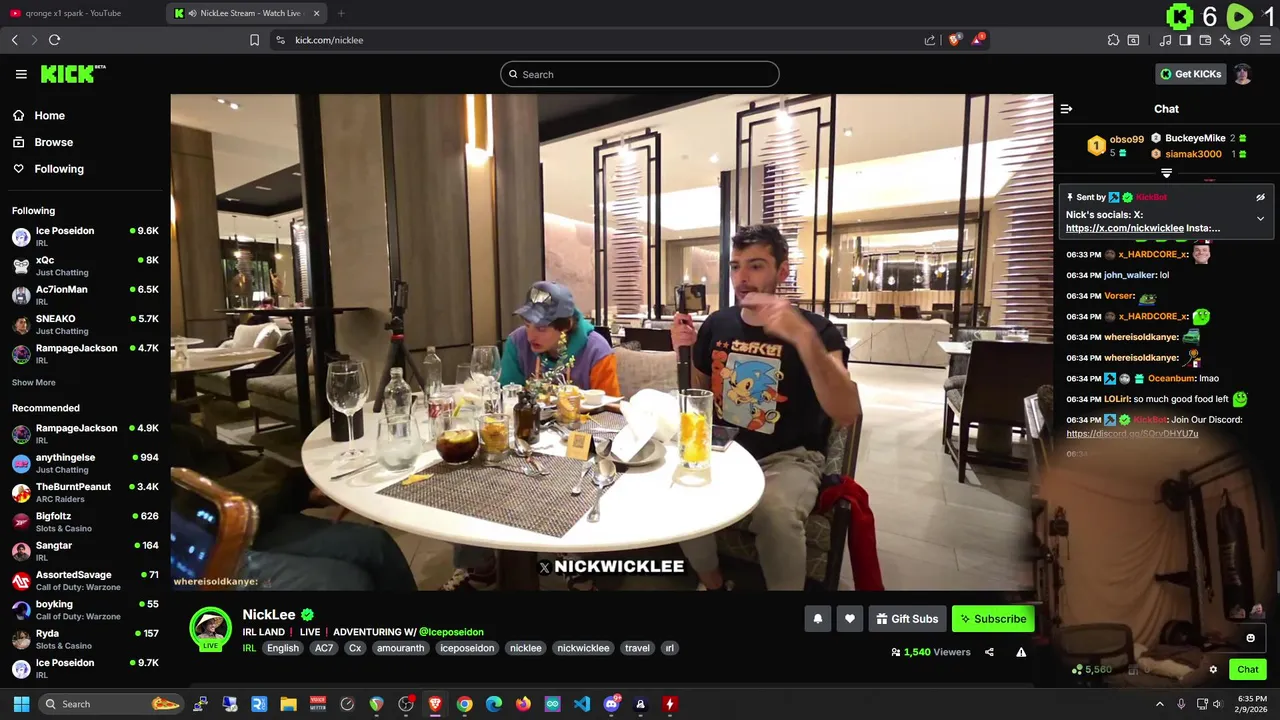The width and height of the screenshot is (1280, 720).
Task: Share the stream via share icon
Action: 989,652
